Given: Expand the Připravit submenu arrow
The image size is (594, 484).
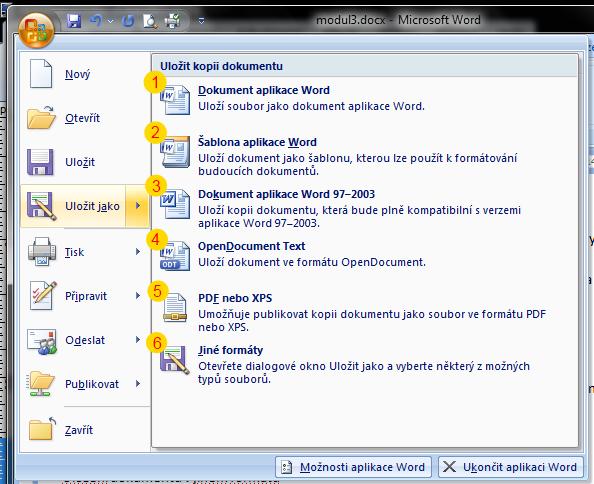Looking at the screenshot, I should click(x=138, y=295).
